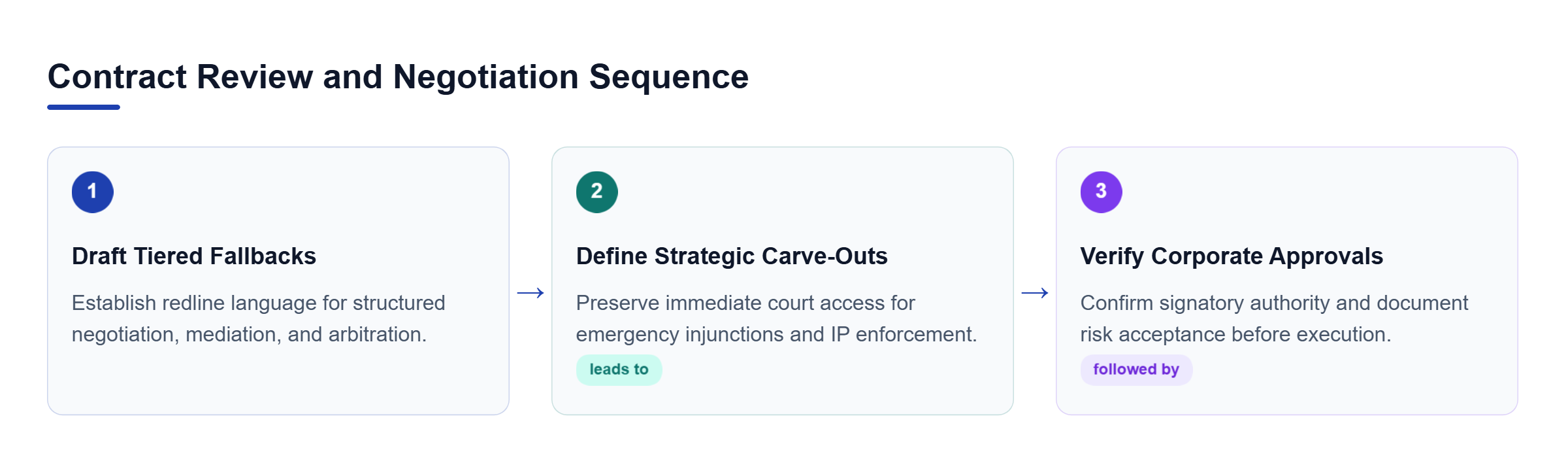Click the signatory authority description text
The image size is (1568, 463).
1274,318
